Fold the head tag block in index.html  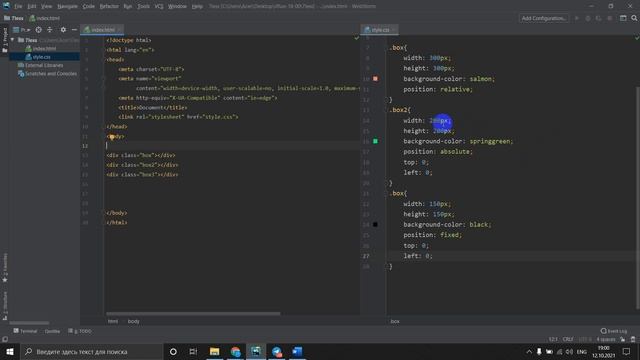[x=104, y=60]
